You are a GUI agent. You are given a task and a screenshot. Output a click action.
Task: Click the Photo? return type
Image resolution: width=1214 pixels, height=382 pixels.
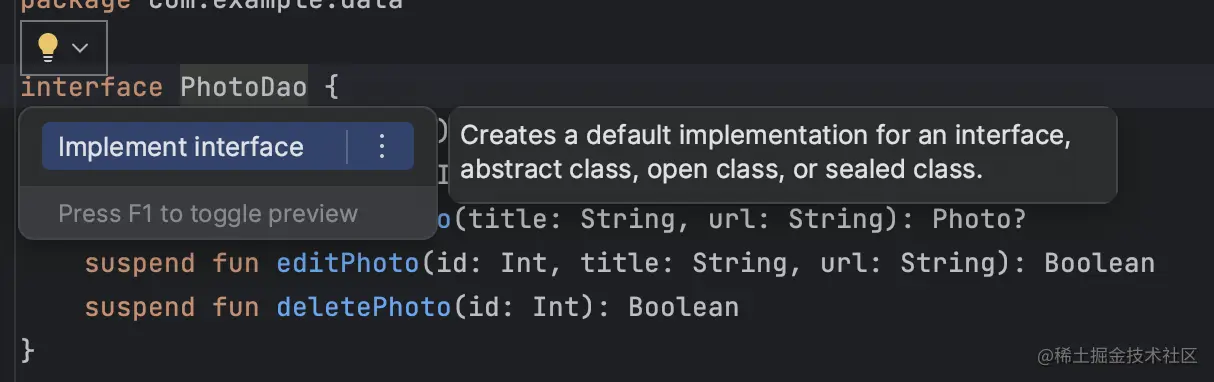tap(979, 219)
